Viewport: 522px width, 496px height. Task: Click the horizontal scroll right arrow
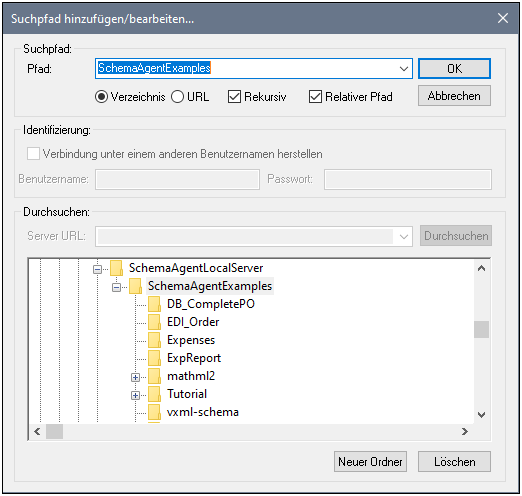click(x=465, y=432)
